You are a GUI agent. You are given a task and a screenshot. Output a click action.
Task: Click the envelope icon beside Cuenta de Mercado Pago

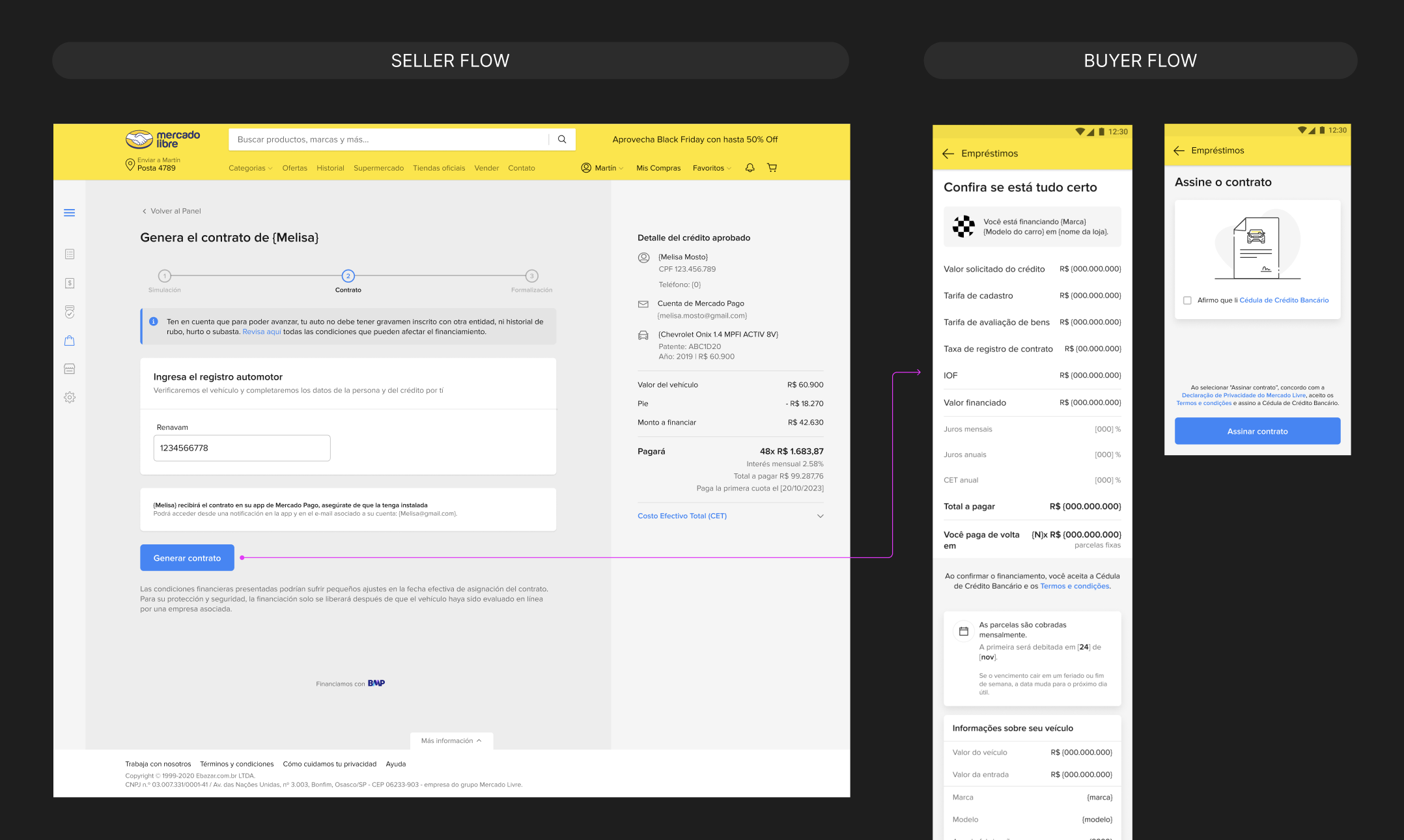[643, 304]
